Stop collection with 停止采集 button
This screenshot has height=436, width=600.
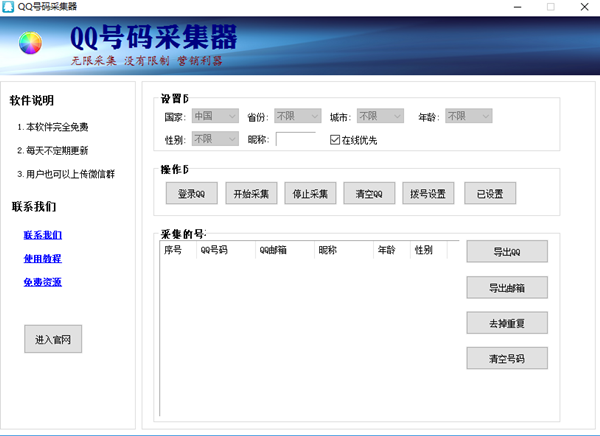310,193
